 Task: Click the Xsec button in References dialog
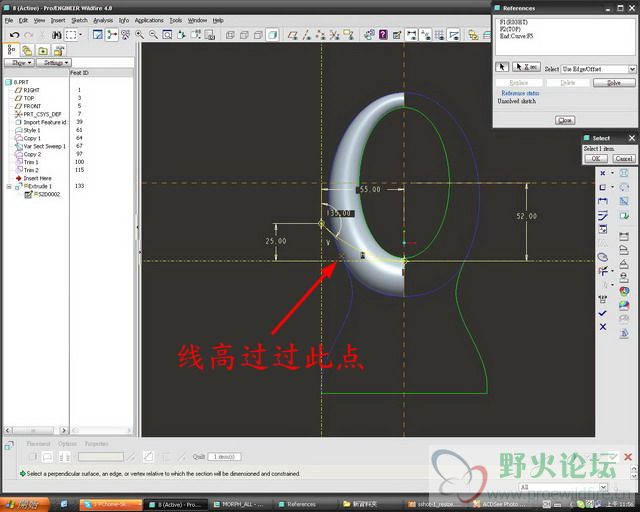point(527,67)
